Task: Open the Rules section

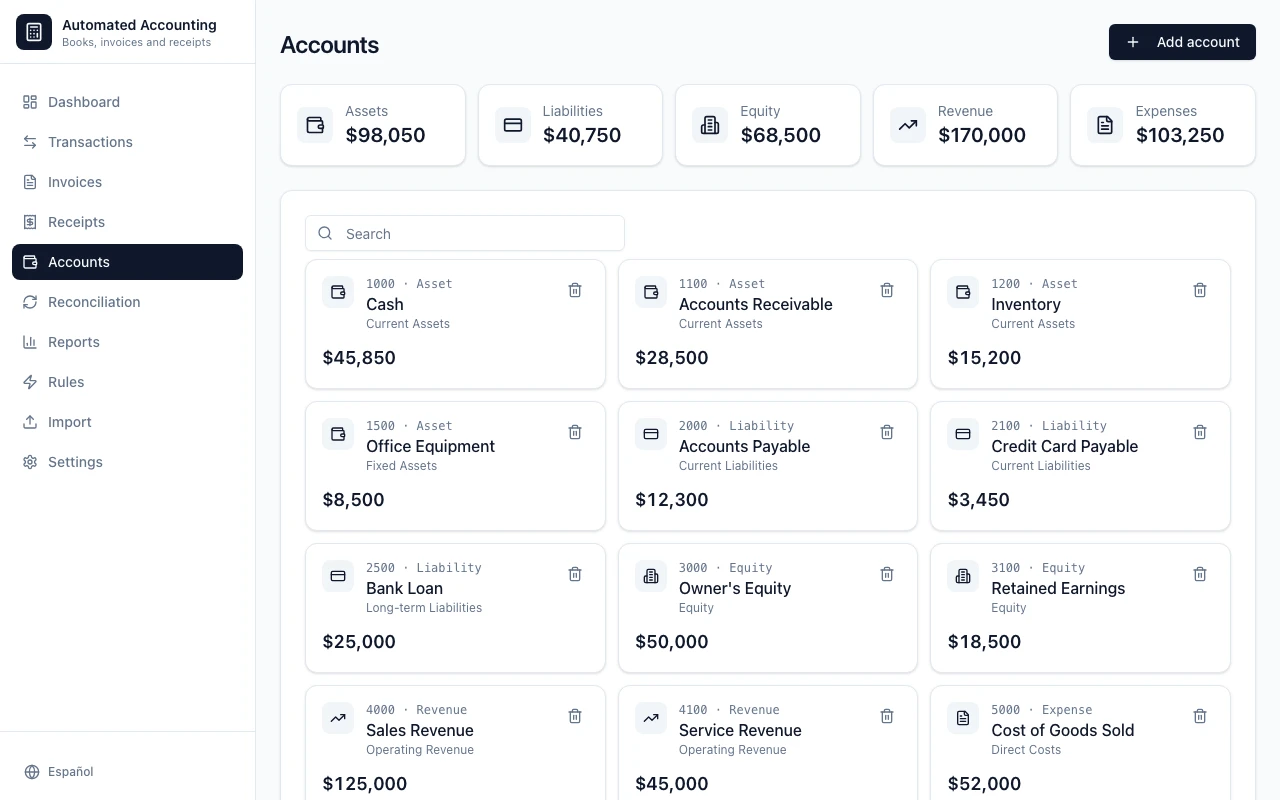Action: (x=127, y=382)
